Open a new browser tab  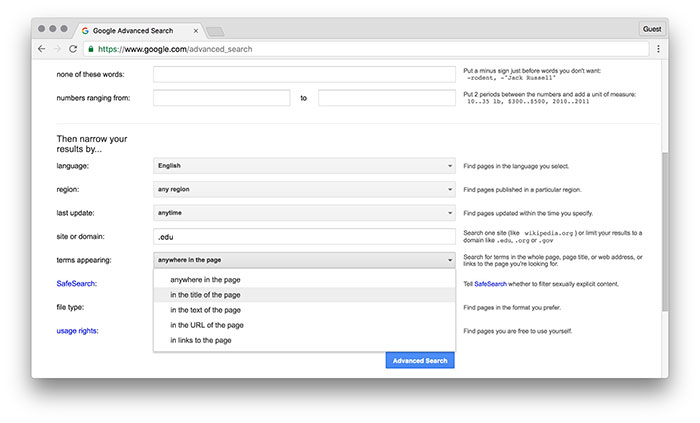point(215,31)
